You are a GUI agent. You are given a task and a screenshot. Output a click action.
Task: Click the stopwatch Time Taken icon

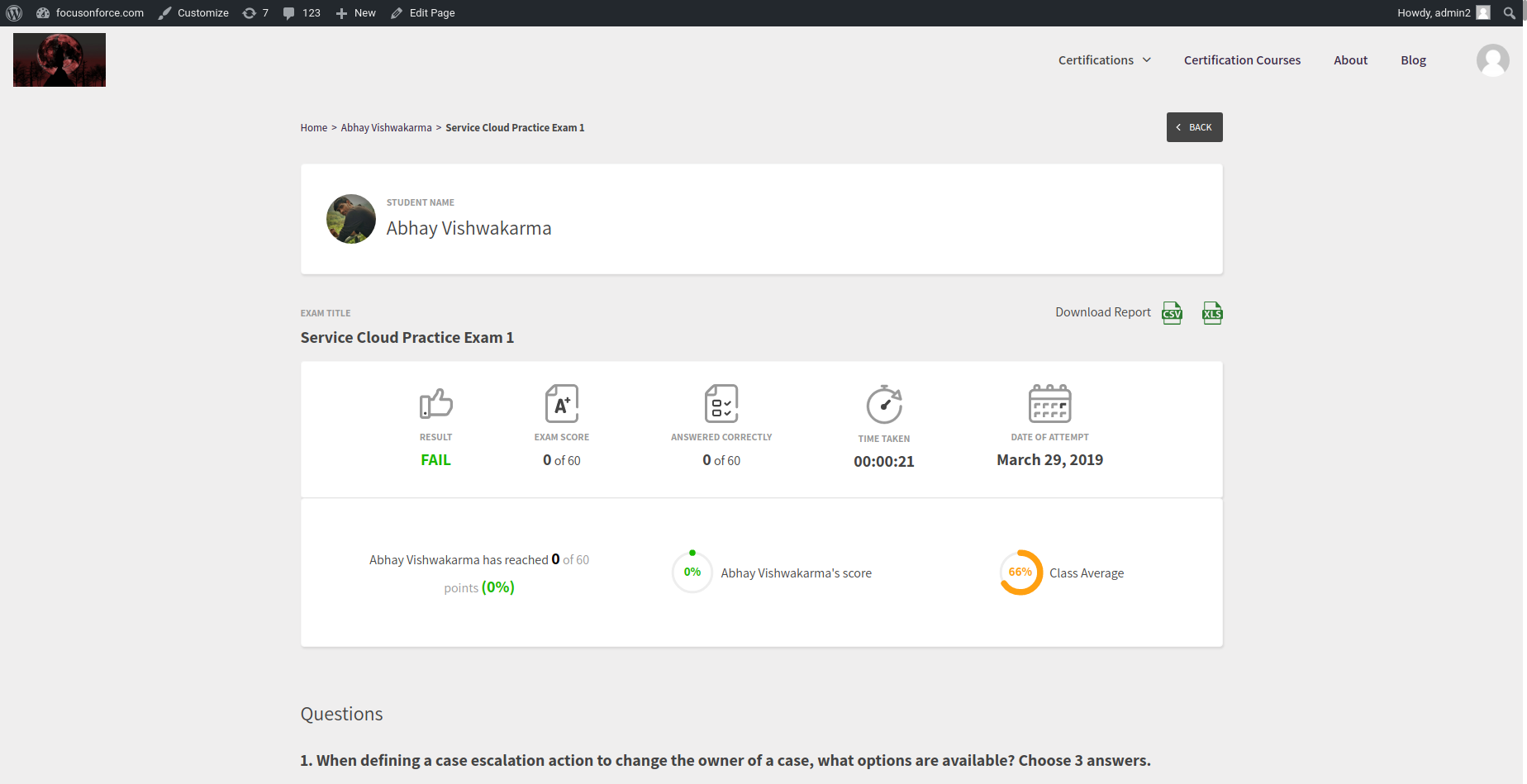(884, 405)
